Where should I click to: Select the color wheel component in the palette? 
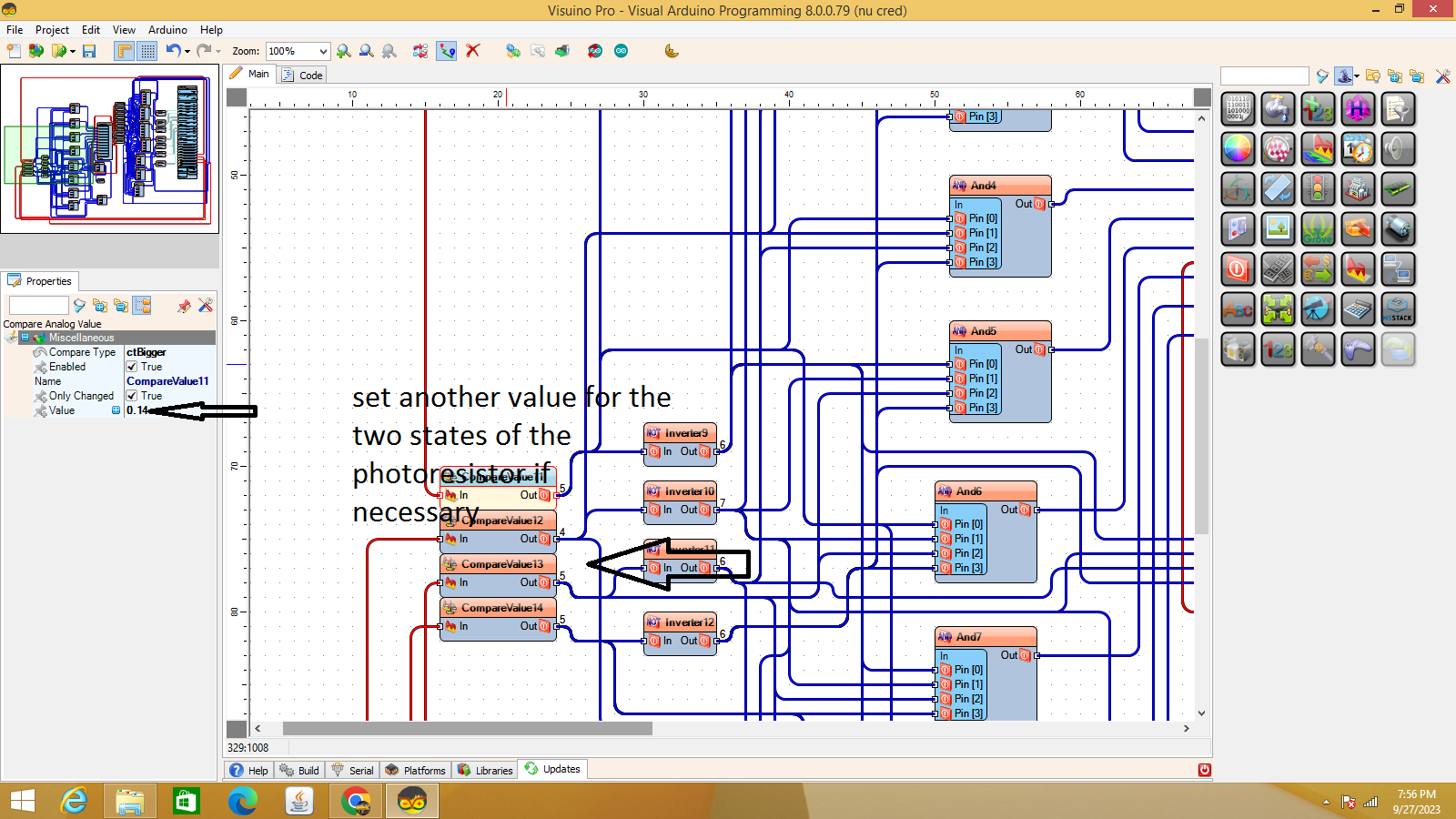[1238, 150]
